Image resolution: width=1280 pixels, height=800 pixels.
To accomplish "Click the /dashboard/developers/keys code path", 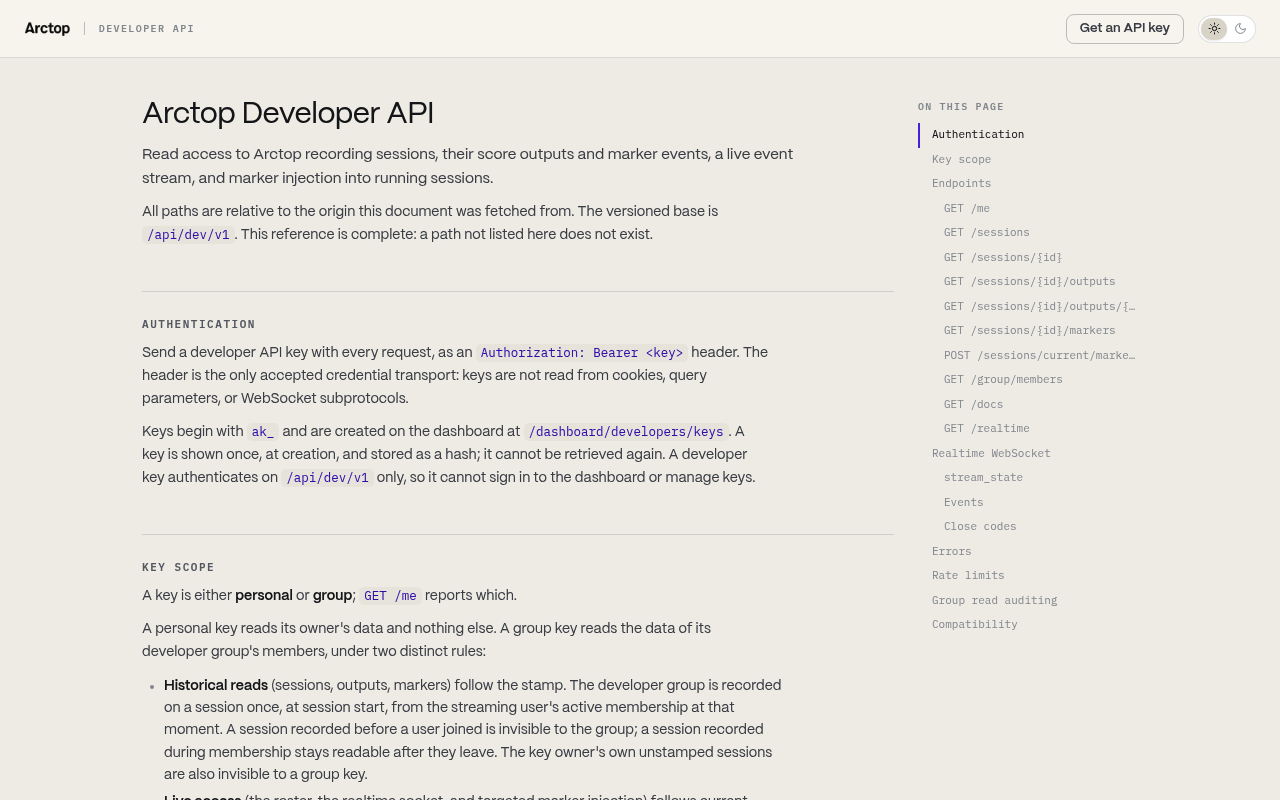I will pos(626,432).
